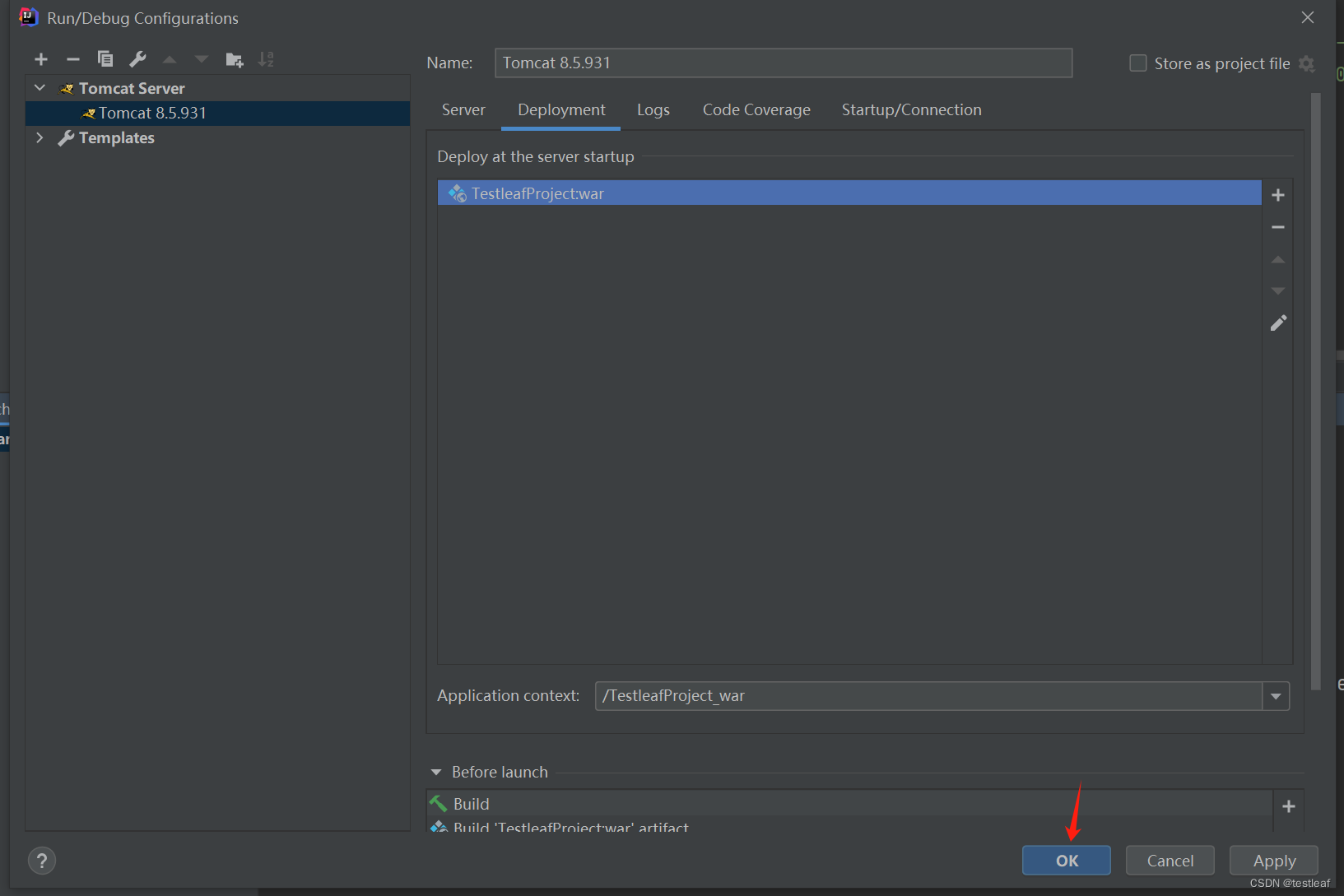This screenshot has width=1344, height=896.
Task: Add a new run configuration
Action: (41, 59)
